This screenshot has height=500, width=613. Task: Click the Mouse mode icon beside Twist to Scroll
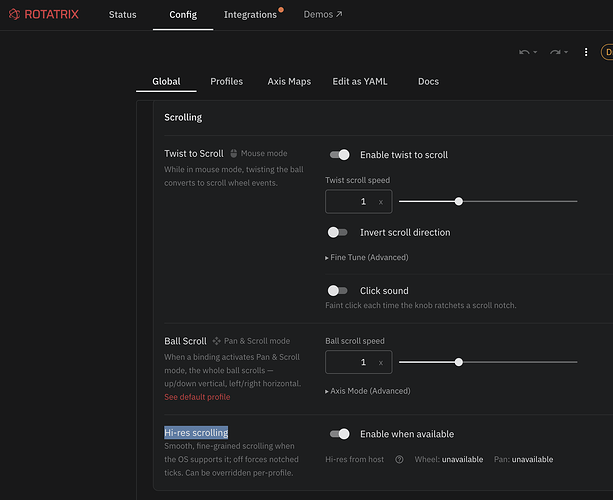click(233, 153)
